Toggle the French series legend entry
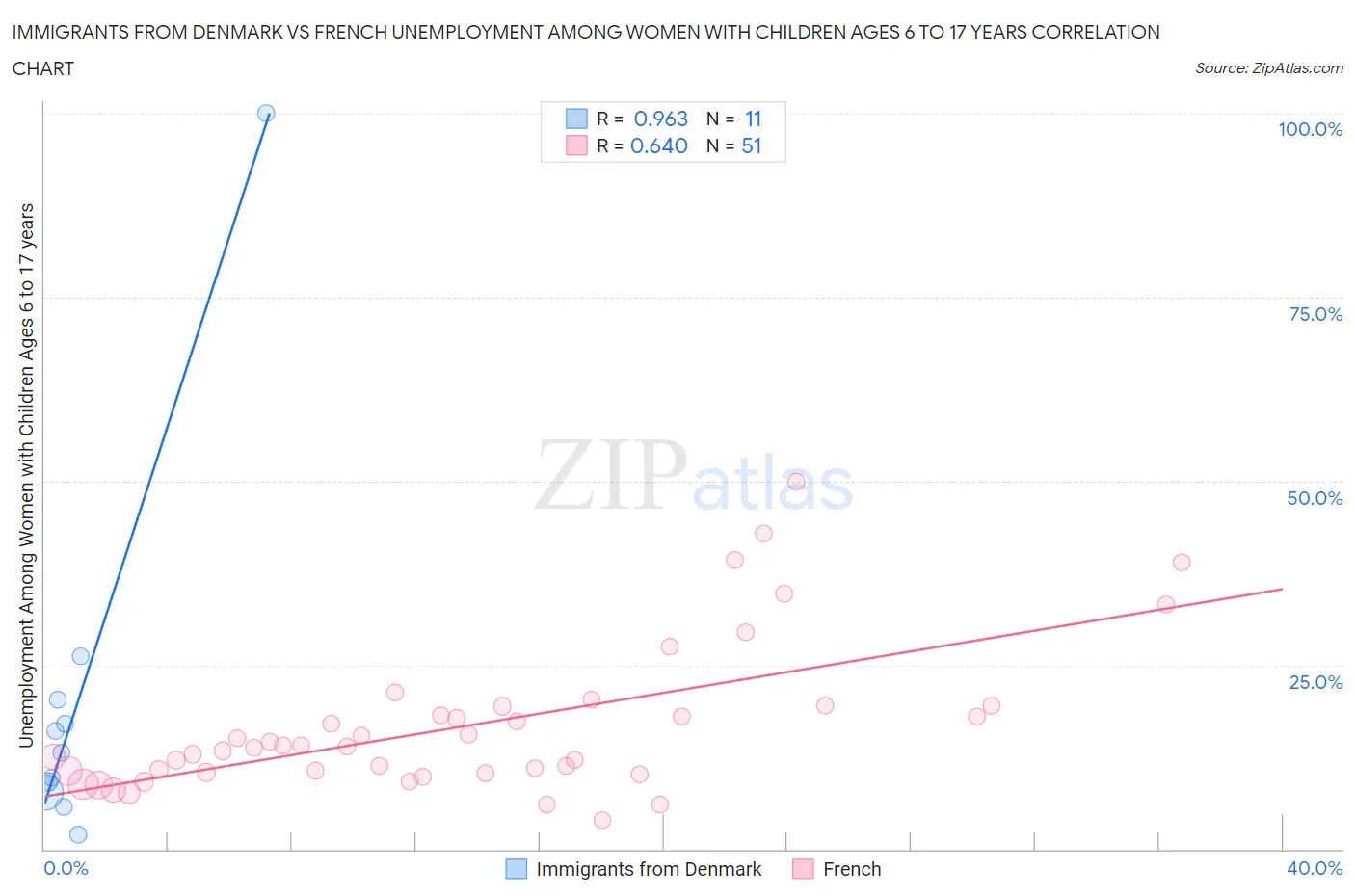Viewport: 1355px width, 896px height. [x=837, y=869]
